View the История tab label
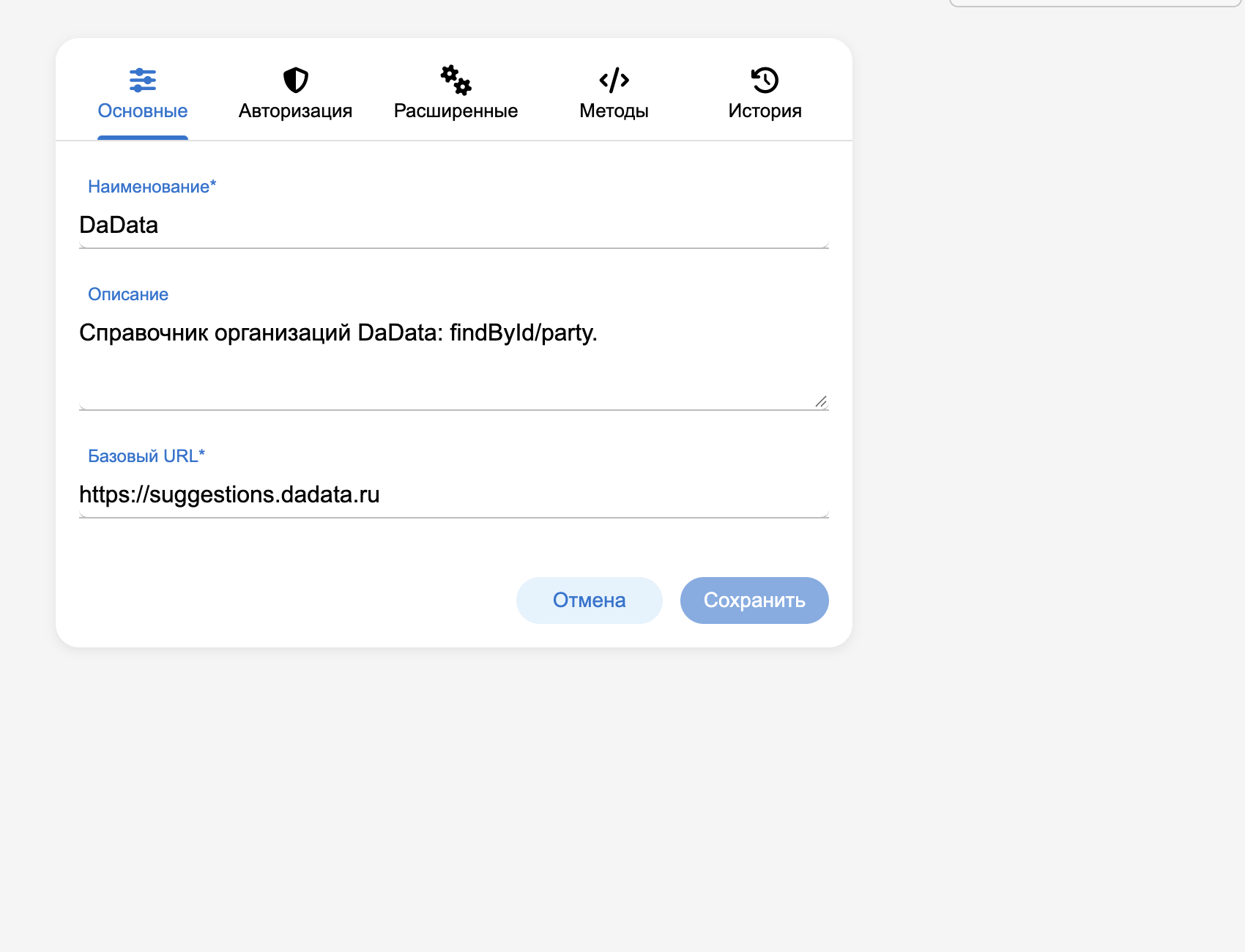The image size is (1245, 952). click(765, 111)
